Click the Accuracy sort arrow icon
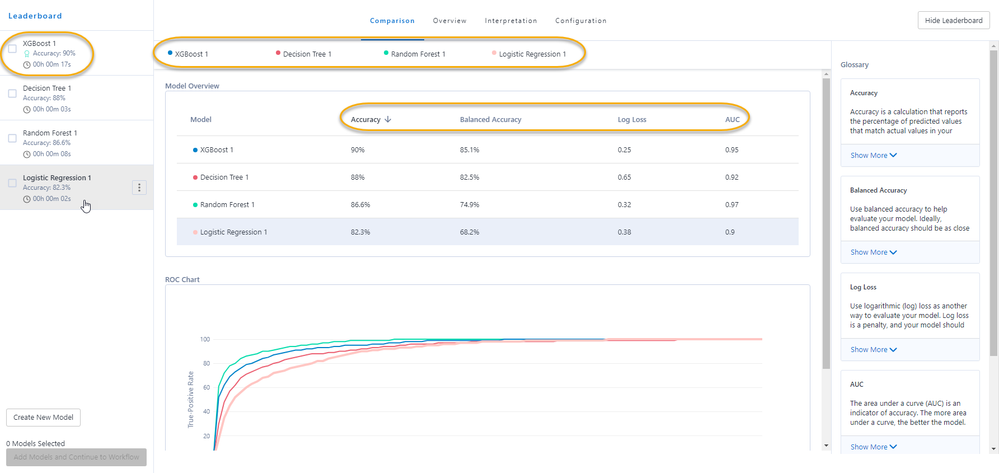Screen dimensions: 999x473 tap(388, 119)
